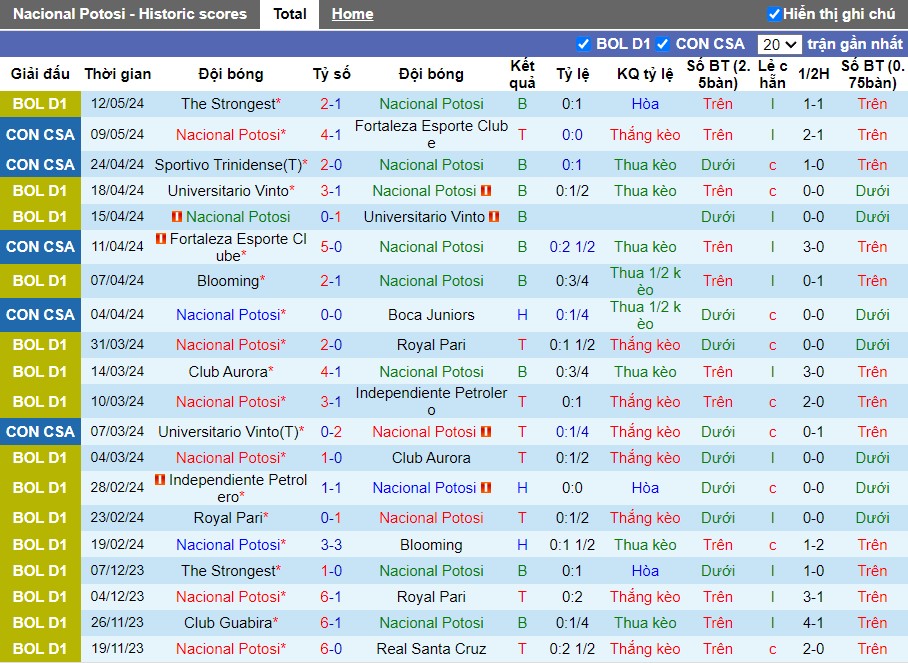Click the Tỷ lệ column header
The width and height of the screenshot is (908, 663).
572,74
